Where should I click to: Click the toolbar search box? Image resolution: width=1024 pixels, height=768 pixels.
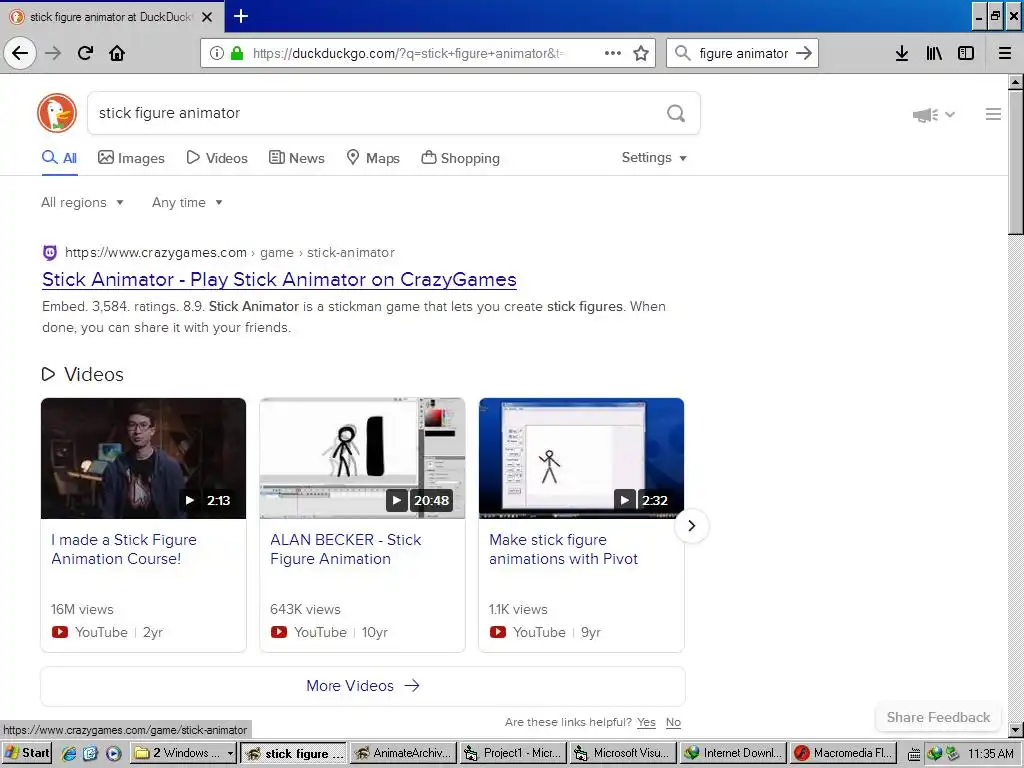tap(743, 53)
